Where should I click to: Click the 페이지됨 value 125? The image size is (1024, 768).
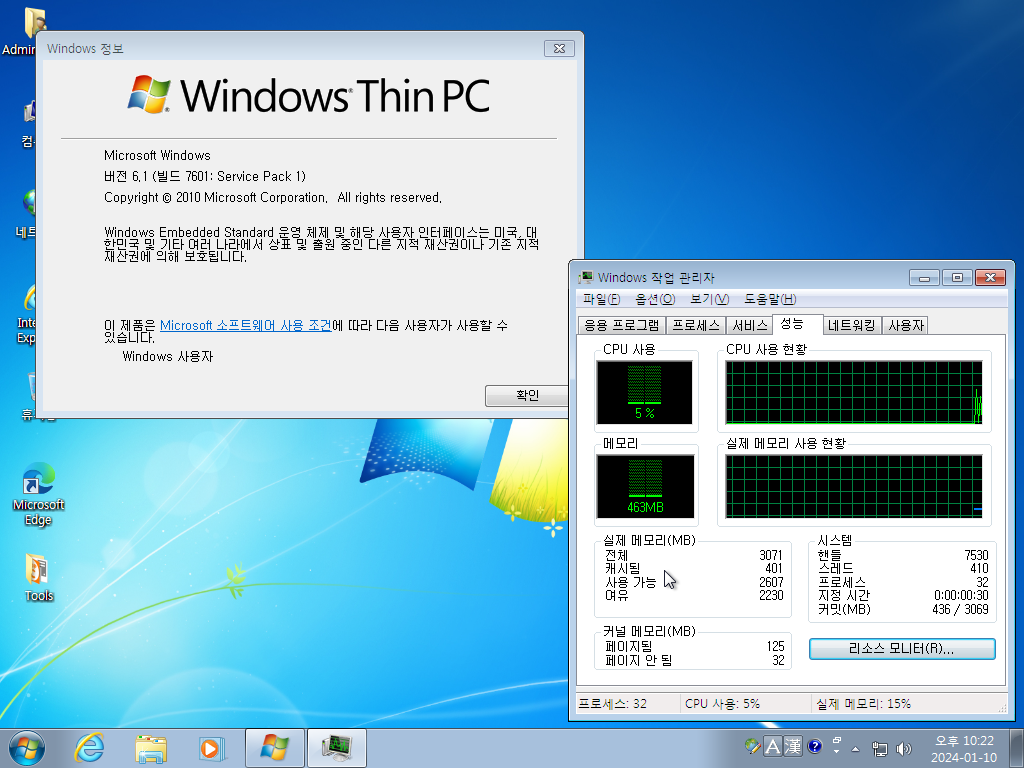tap(775, 646)
